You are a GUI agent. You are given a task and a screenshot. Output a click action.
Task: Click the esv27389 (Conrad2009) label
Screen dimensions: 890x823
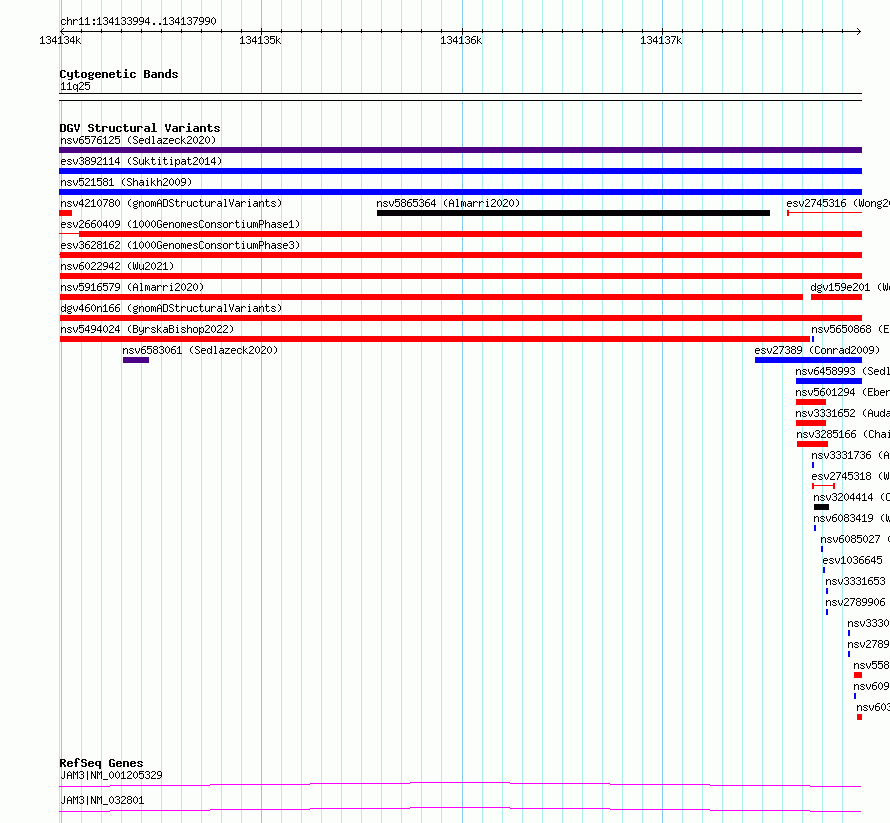[x=817, y=350]
